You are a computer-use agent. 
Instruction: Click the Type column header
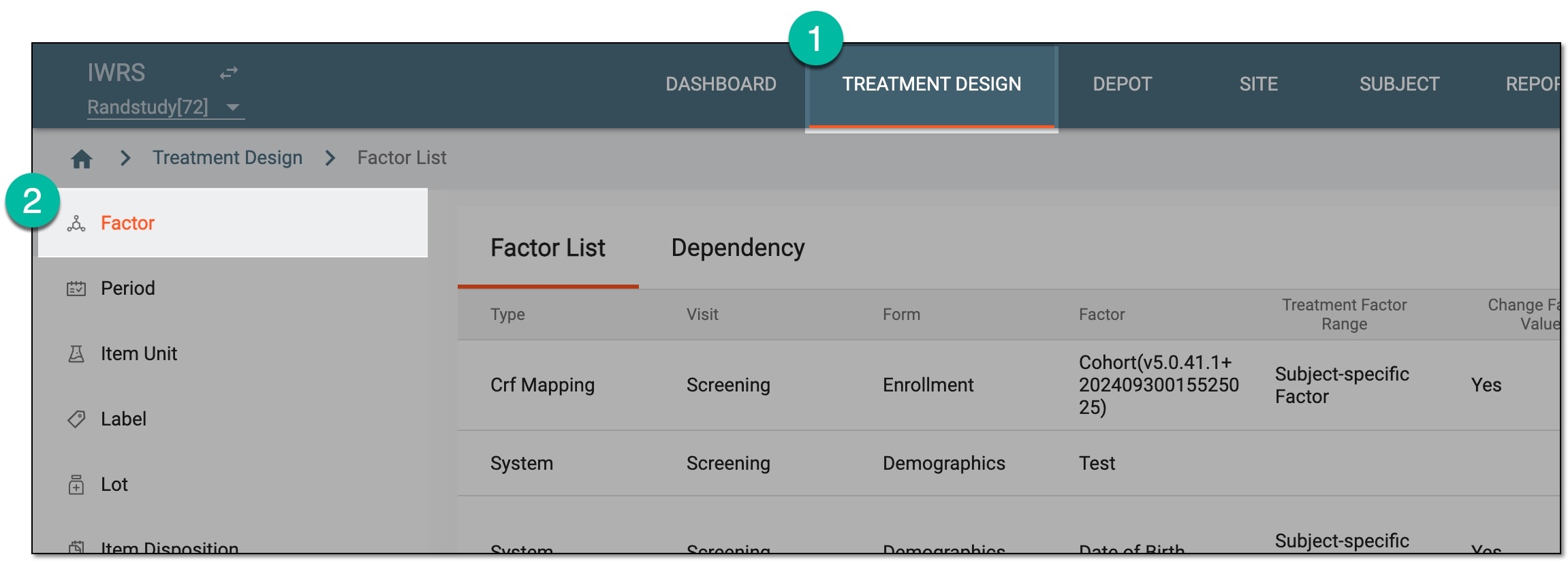click(507, 315)
